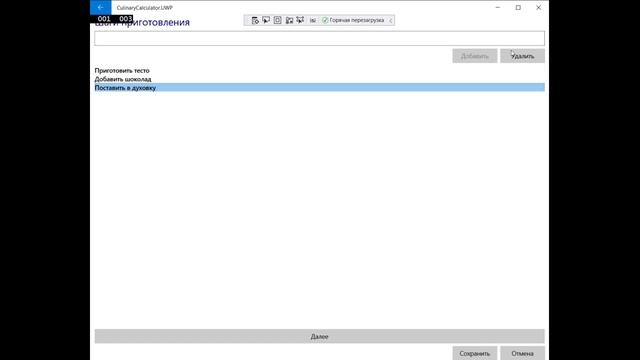Click the Далее button
This screenshot has height=360, width=640.
click(x=319, y=336)
